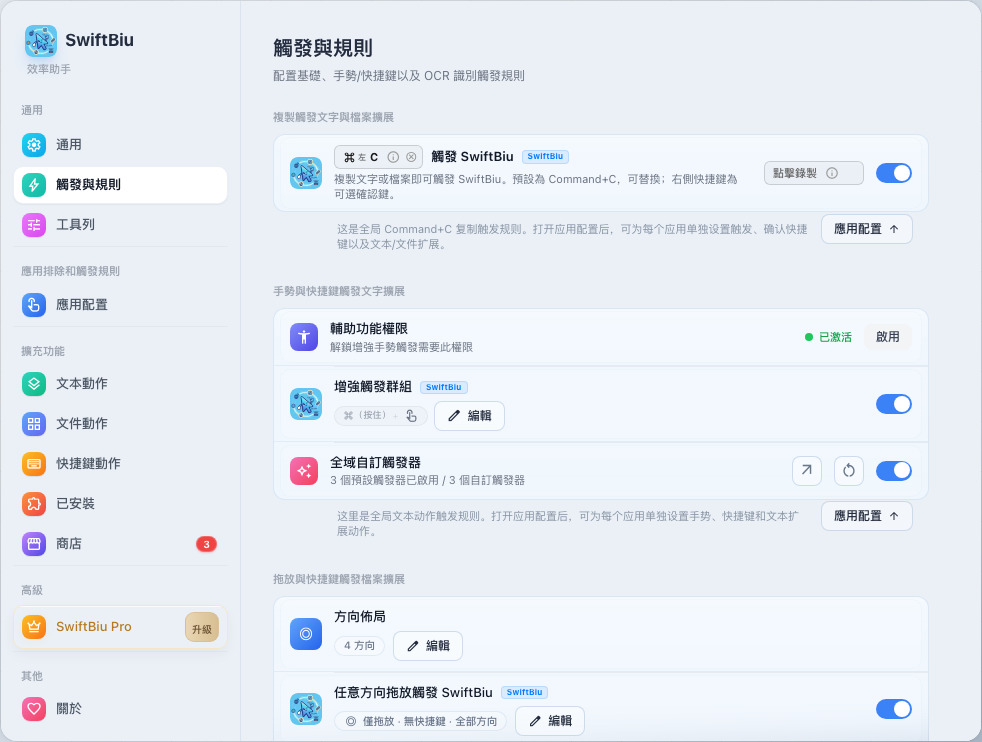The image size is (982, 742).
Task: Click 應用配置 button under gesture trigger section
Action: [867, 516]
